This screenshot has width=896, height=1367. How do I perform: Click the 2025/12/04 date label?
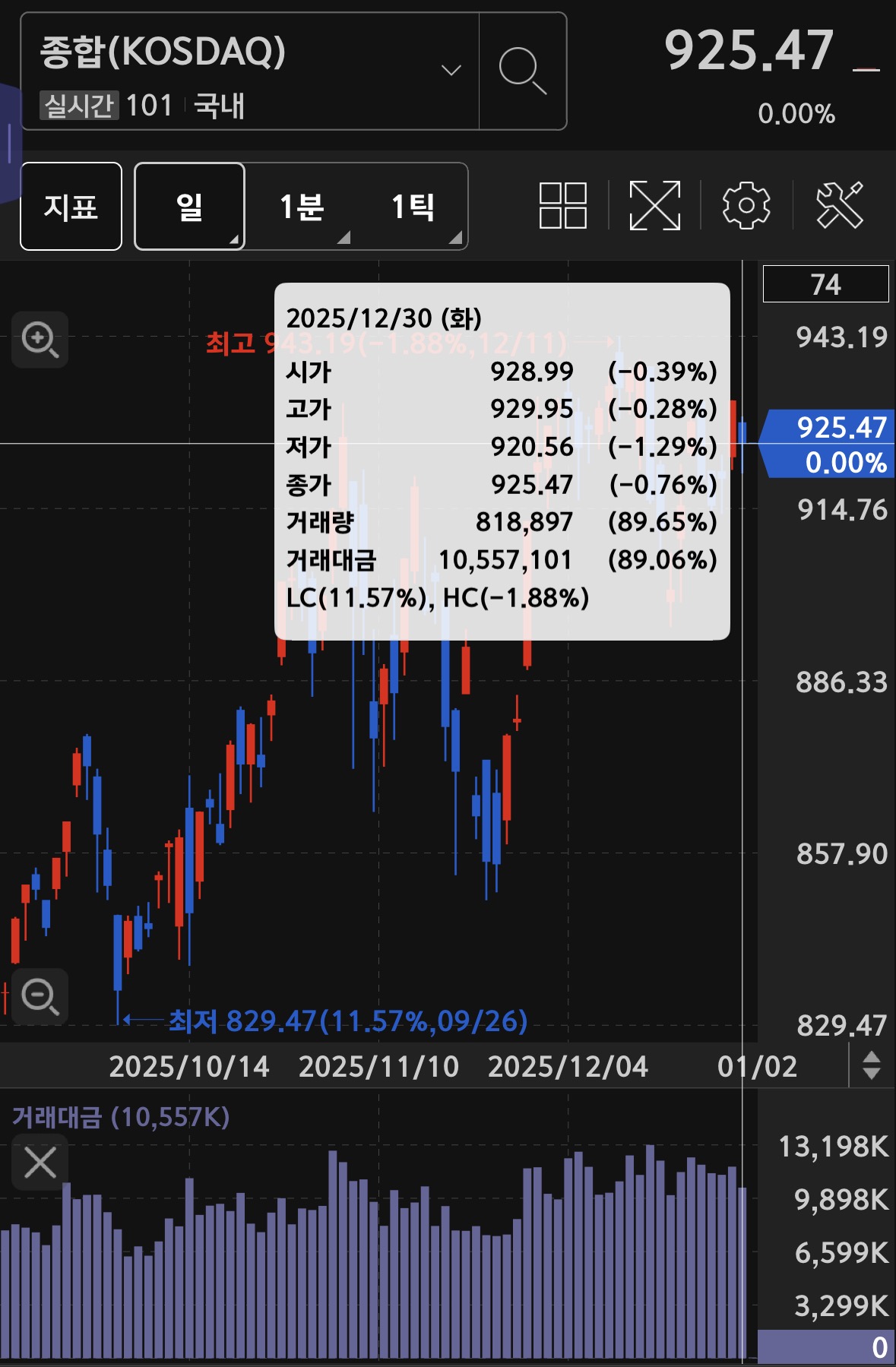568,1067
